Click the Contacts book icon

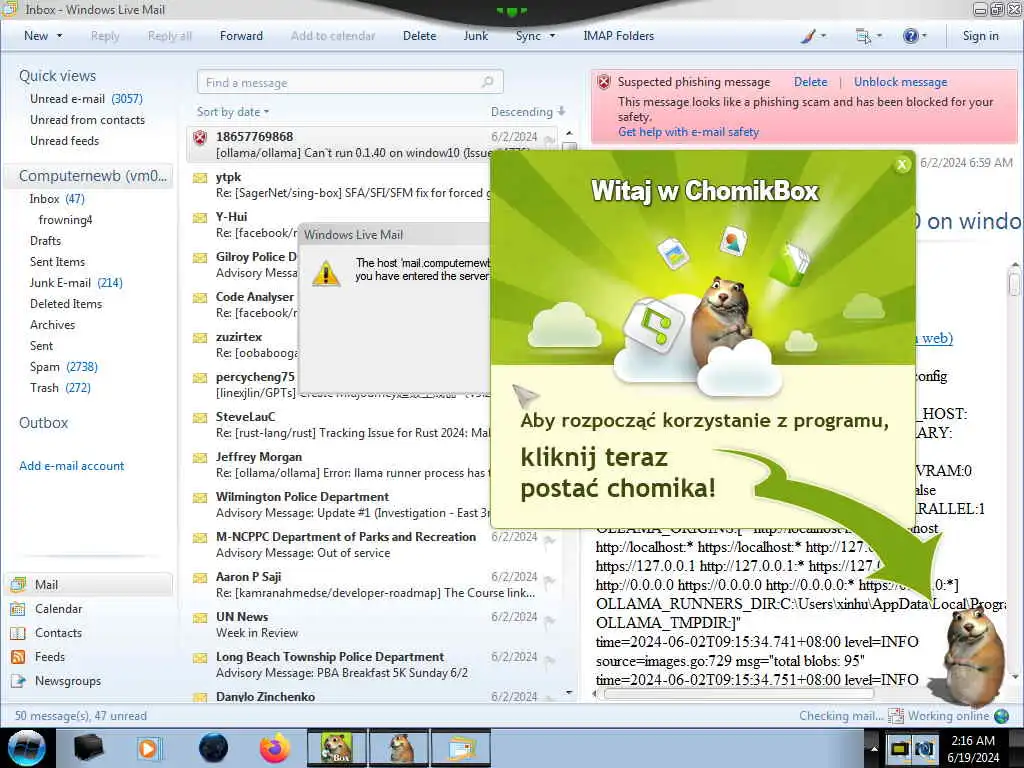(18, 633)
